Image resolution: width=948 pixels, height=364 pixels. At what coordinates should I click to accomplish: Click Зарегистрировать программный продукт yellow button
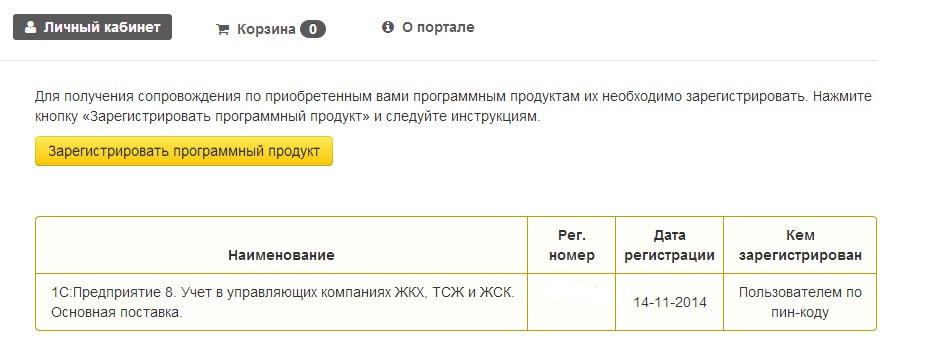[184, 151]
